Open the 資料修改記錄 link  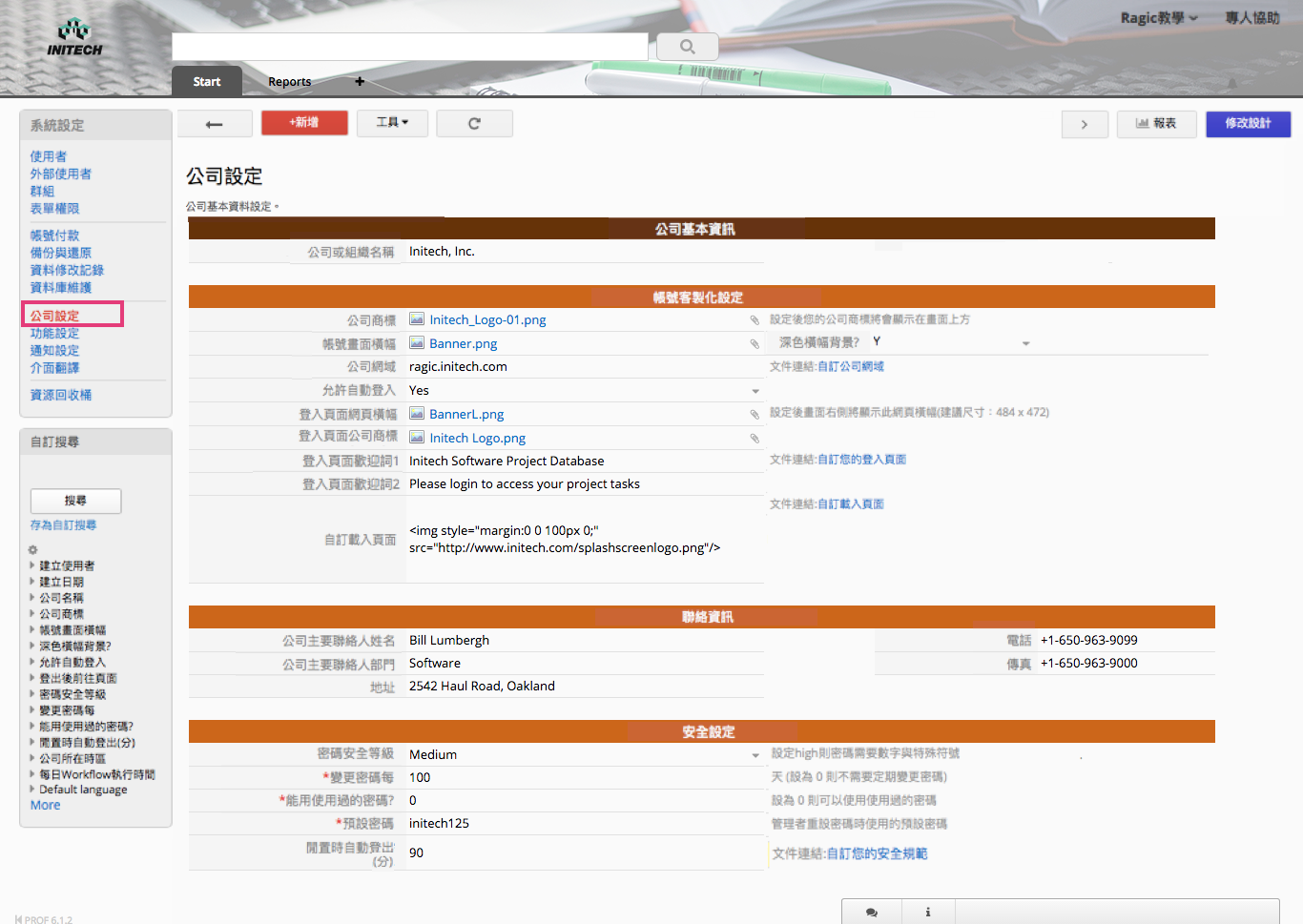click(x=67, y=270)
